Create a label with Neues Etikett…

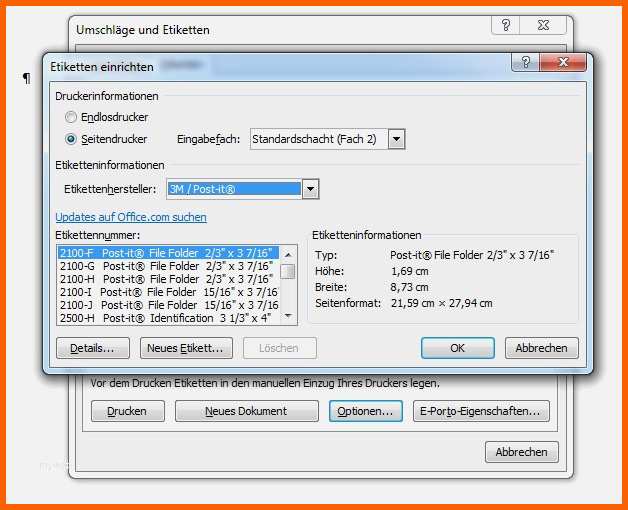(186, 348)
